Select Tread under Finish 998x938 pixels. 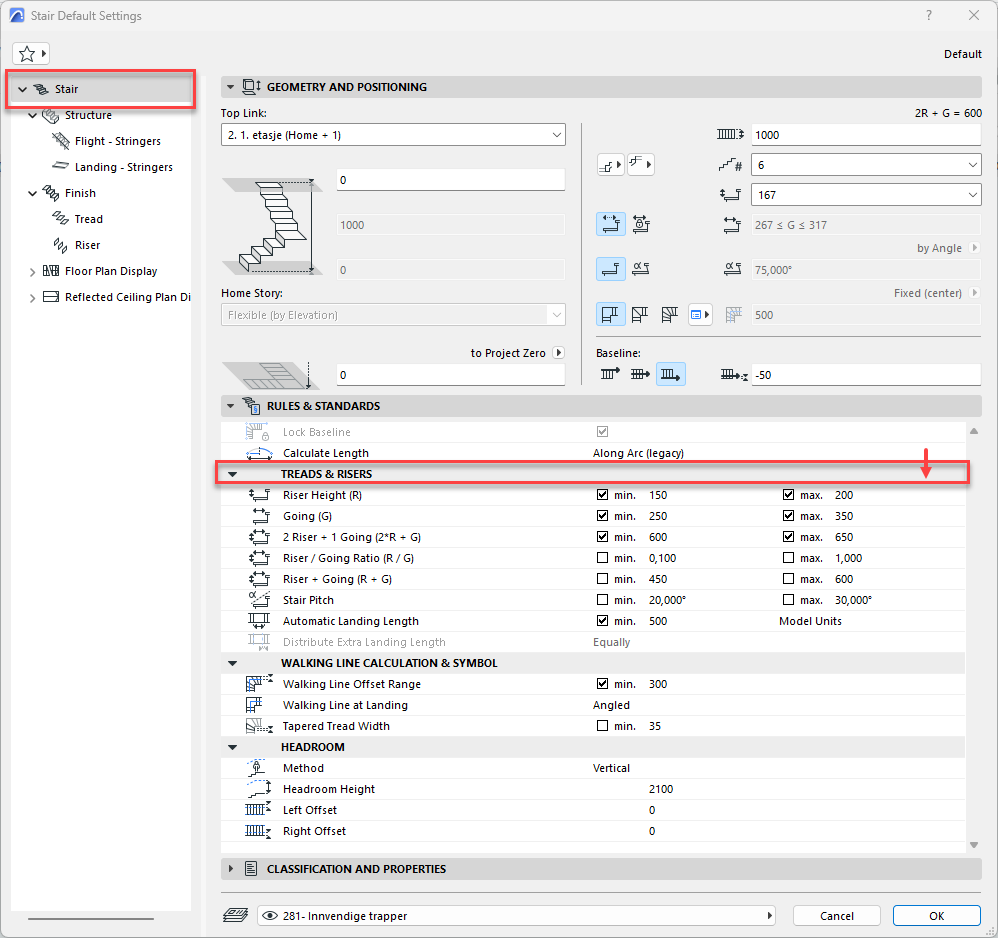[88, 219]
